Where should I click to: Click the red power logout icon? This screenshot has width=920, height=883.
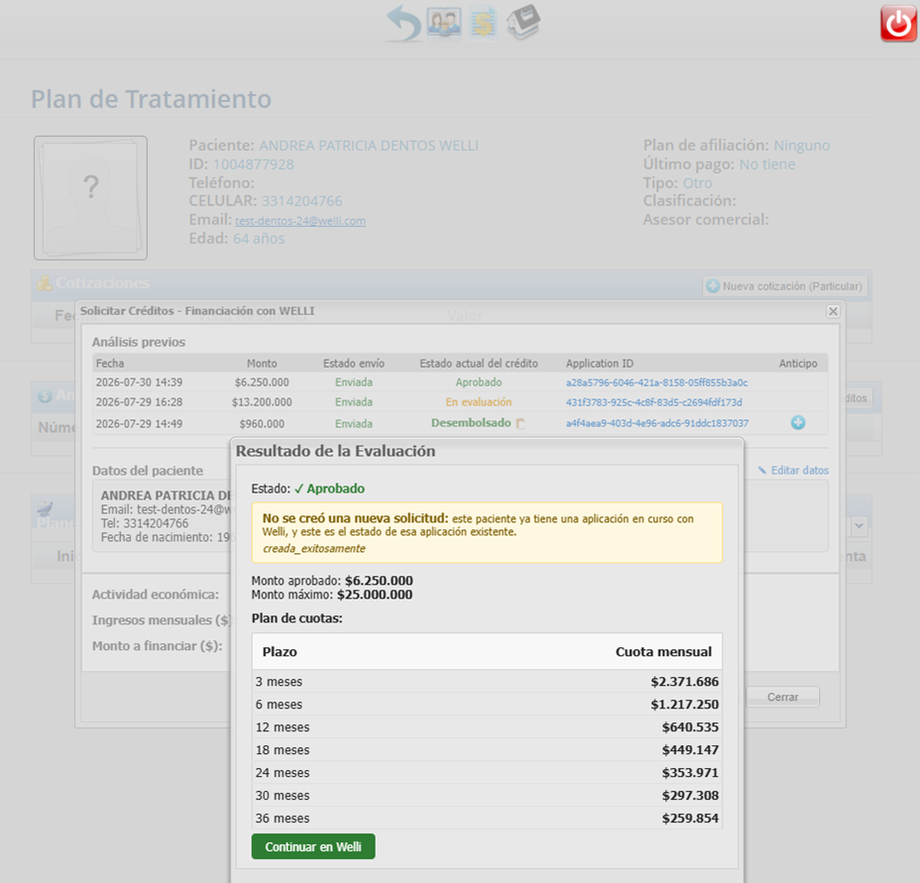(898, 23)
